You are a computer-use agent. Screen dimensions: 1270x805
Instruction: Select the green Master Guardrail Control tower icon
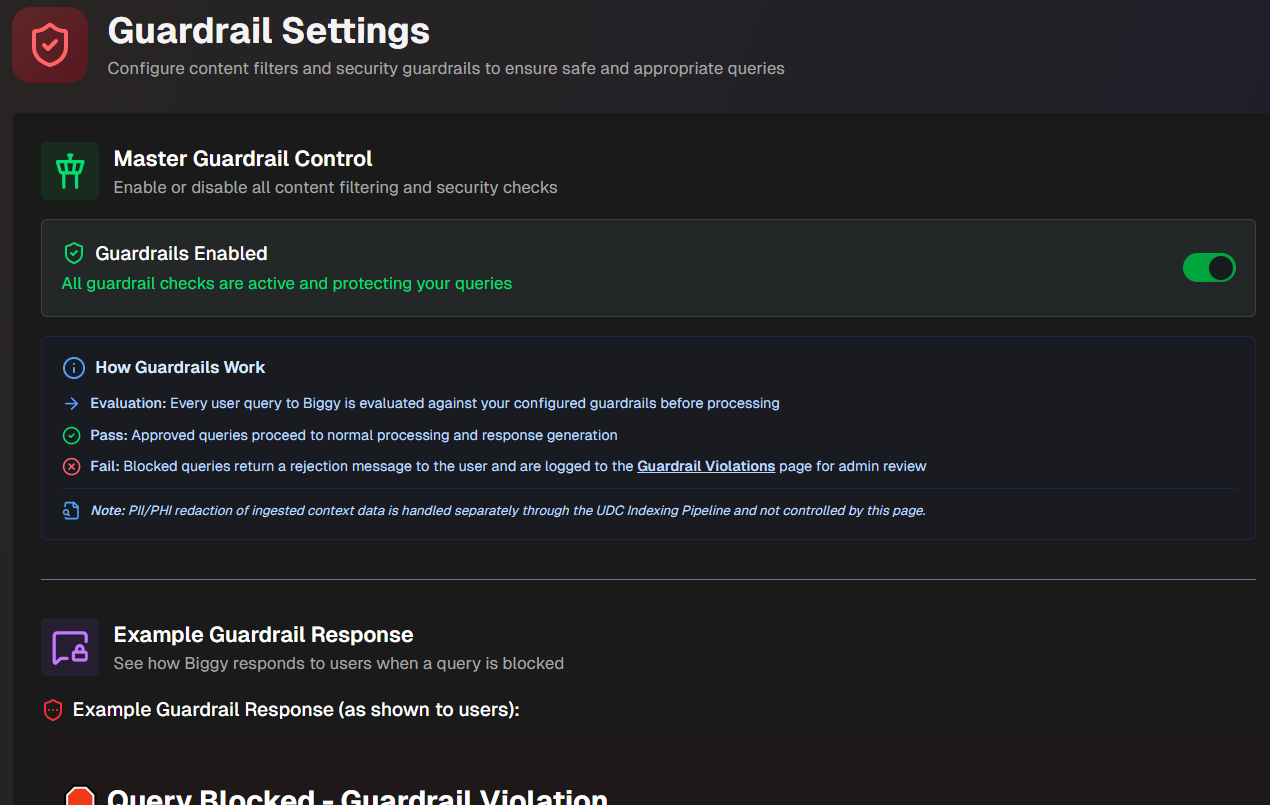69,170
